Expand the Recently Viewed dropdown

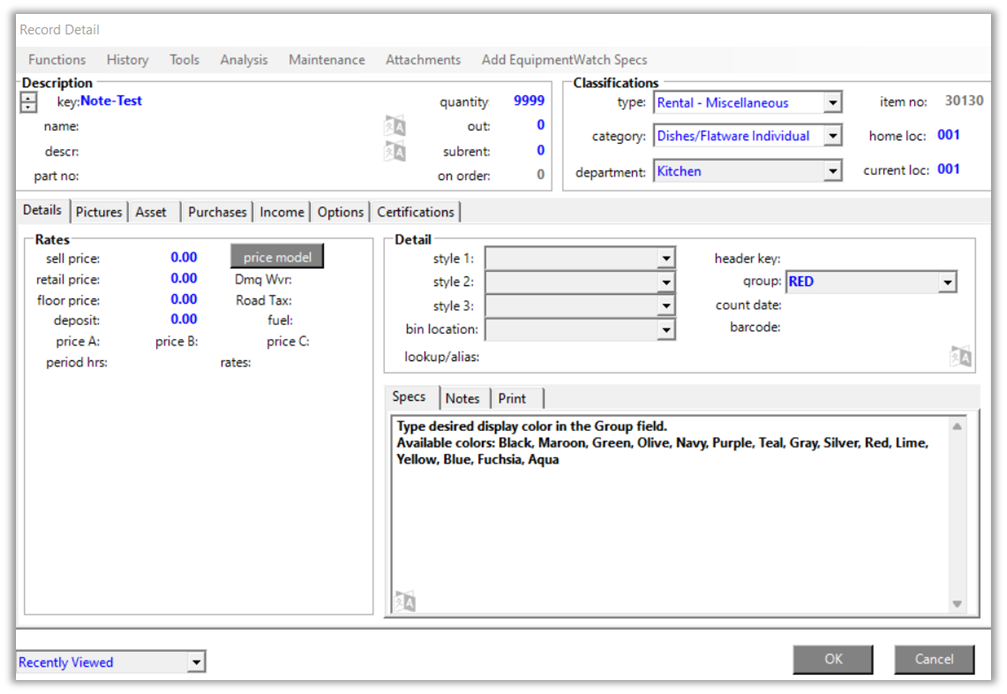pos(197,662)
